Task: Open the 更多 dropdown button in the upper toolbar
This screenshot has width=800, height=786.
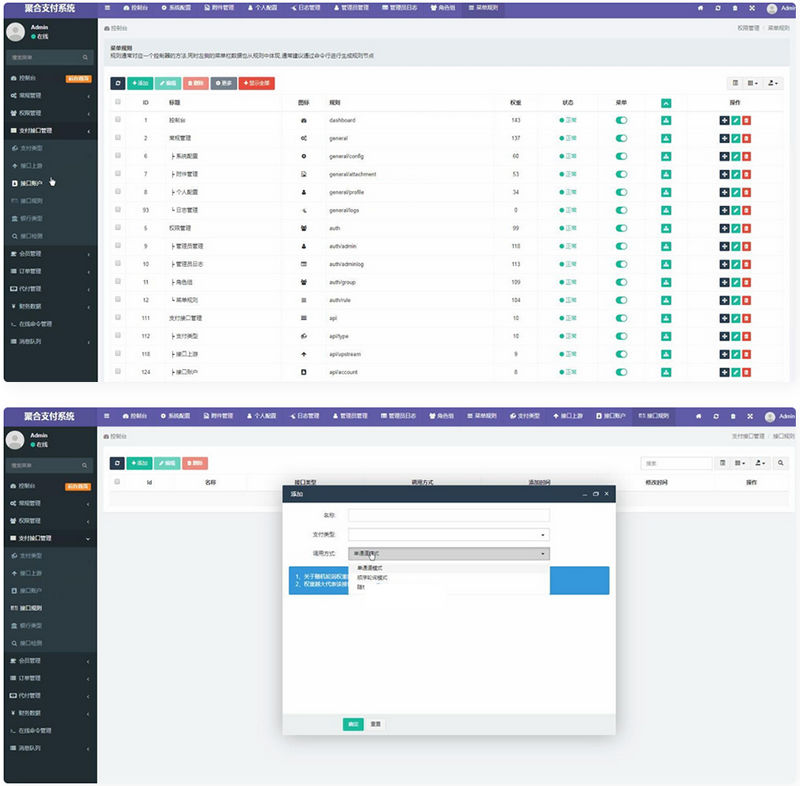Action: pyautogui.click(x=223, y=83)
